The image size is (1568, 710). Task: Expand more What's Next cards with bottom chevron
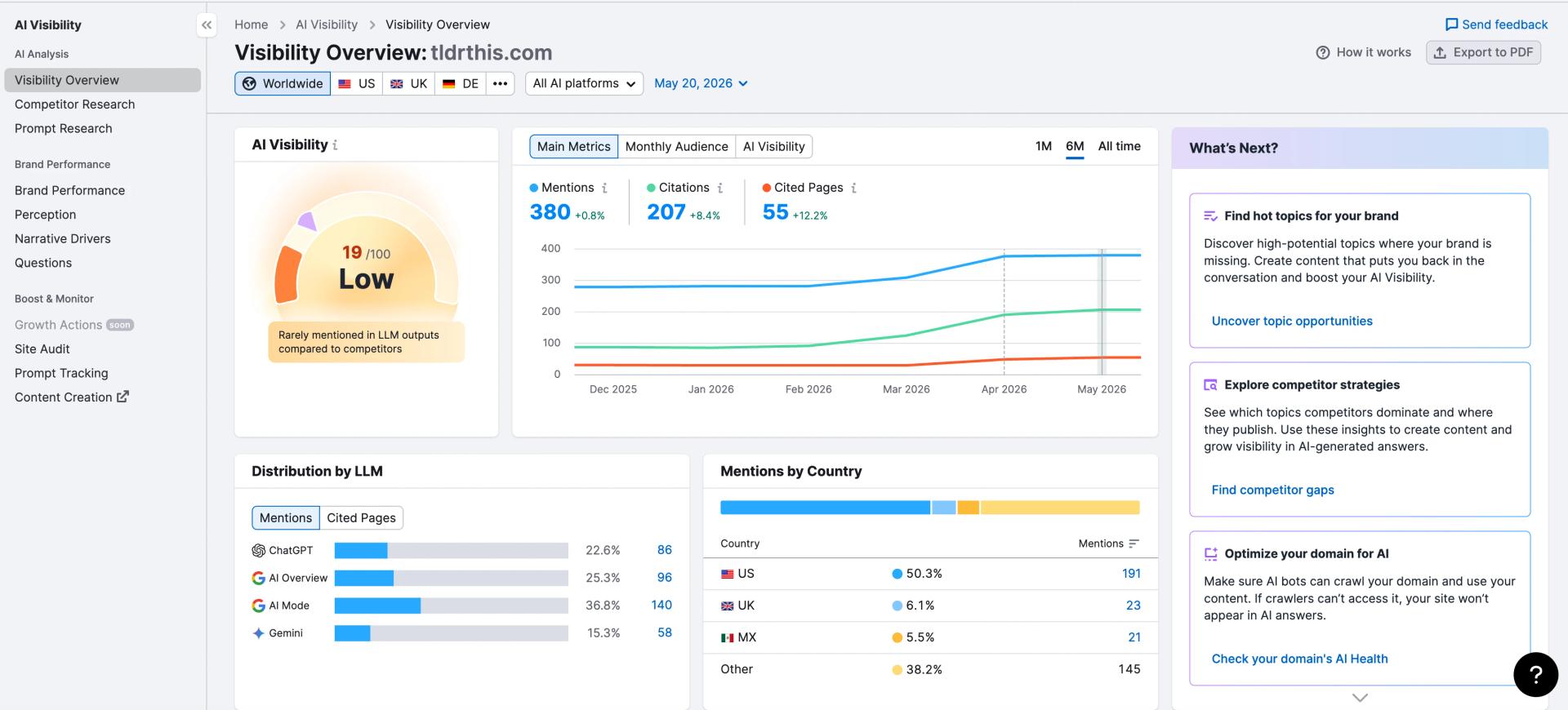tap(1360, 698)
